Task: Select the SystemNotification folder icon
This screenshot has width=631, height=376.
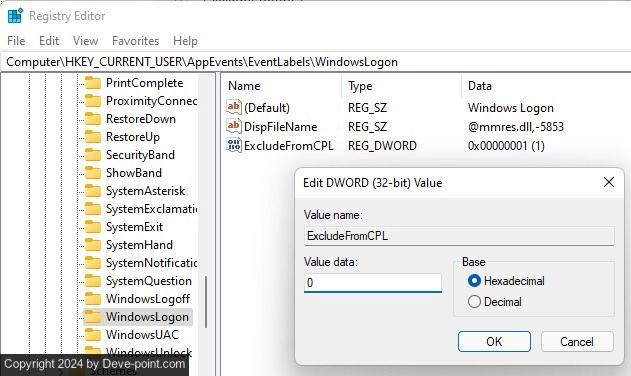Action: click(x=93, y=263)
